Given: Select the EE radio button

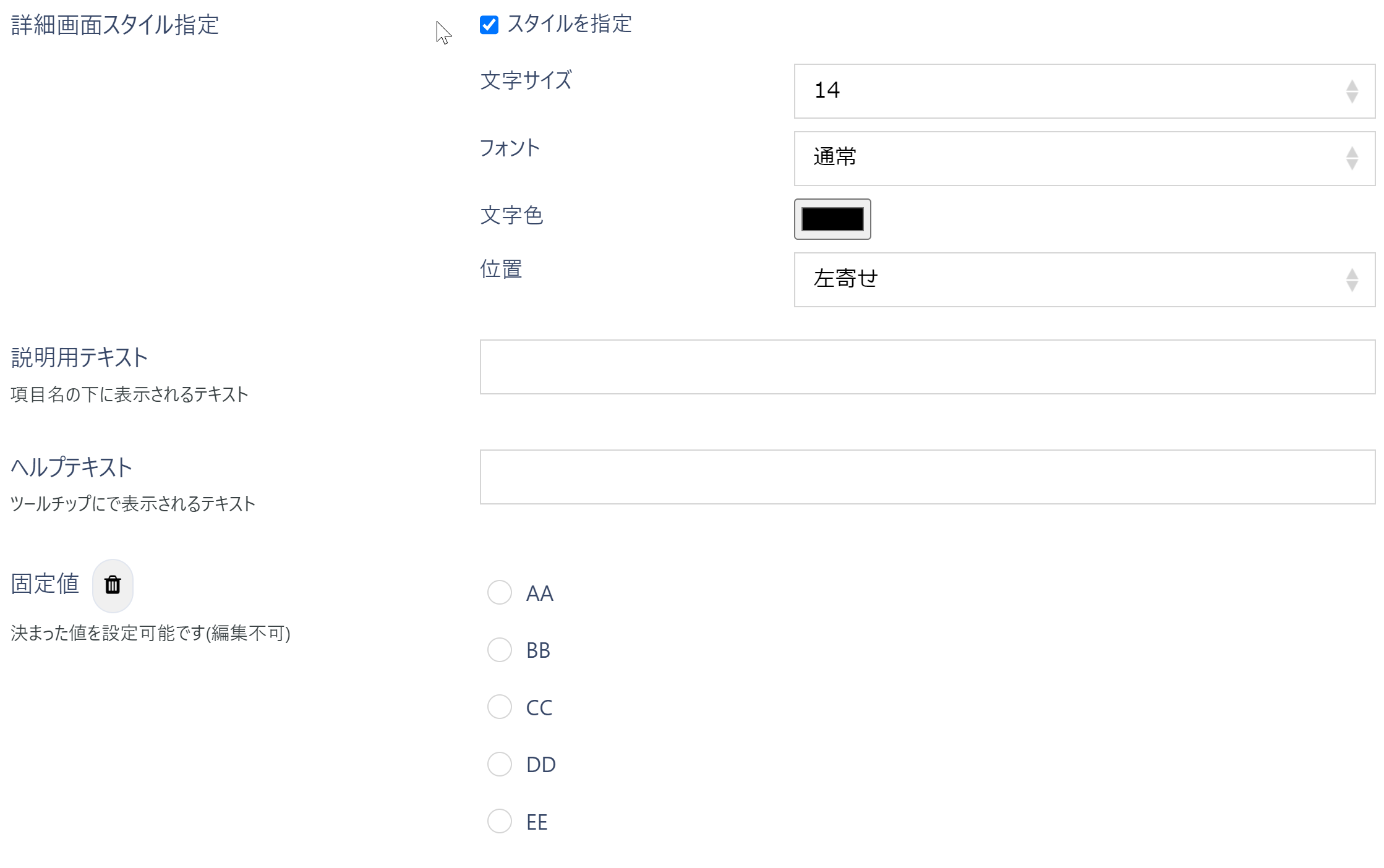Looking at the screenshot, I should pos(500,821).
